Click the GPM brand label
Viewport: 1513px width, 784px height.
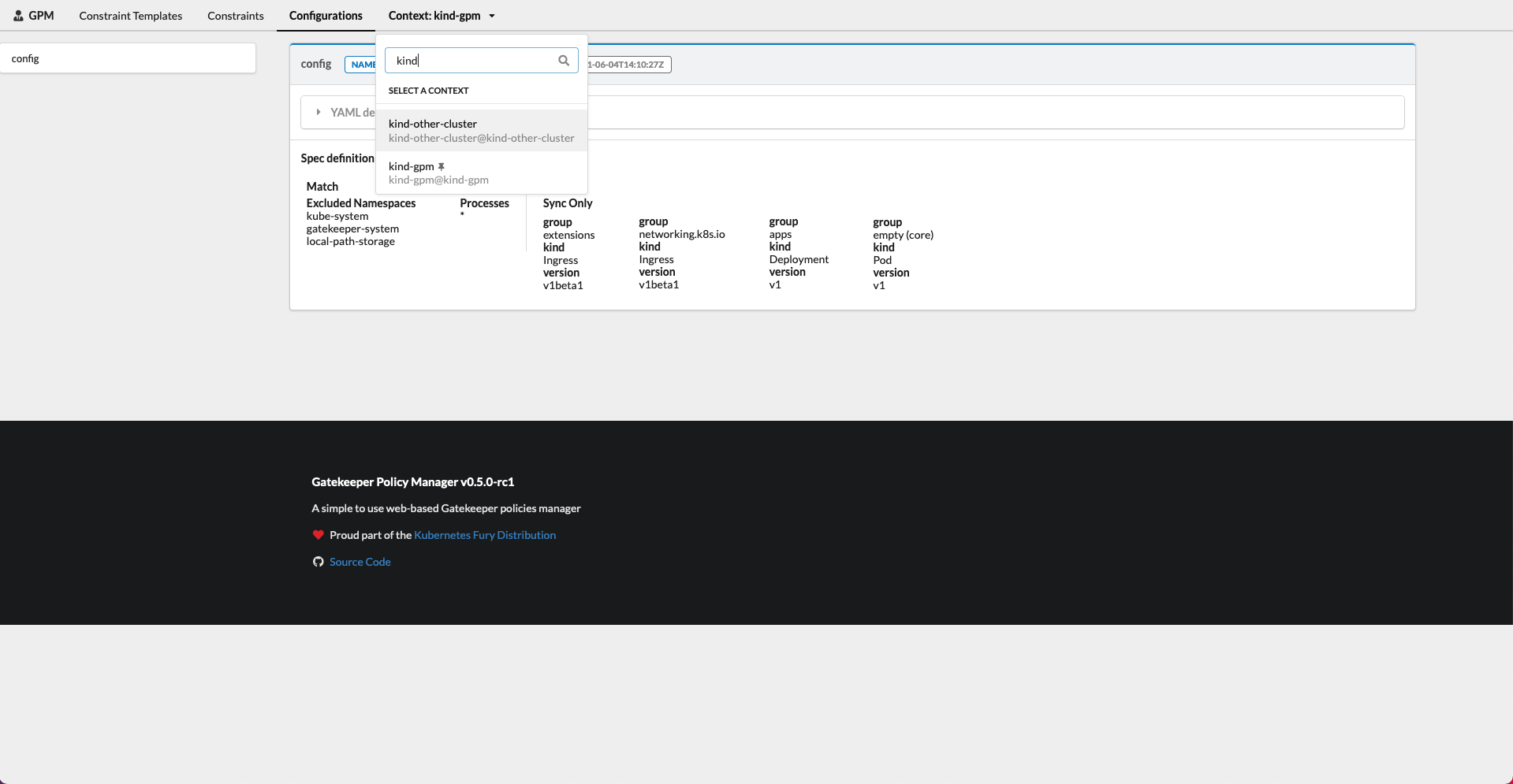coord(41,16)
